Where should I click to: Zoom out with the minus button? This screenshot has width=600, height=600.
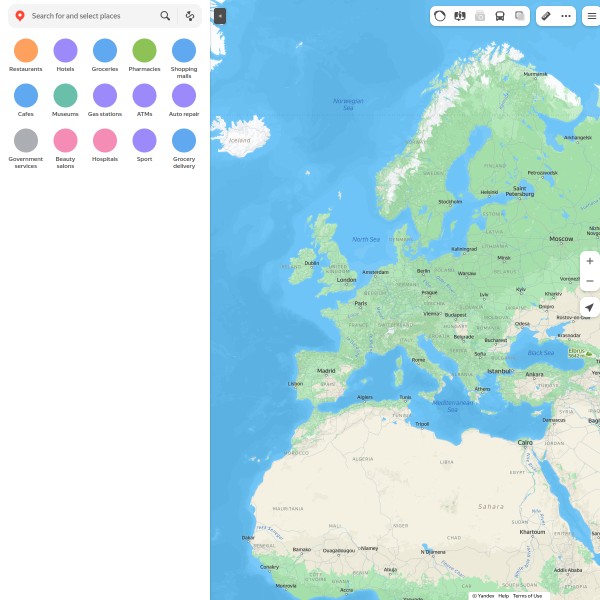point(590,281)
